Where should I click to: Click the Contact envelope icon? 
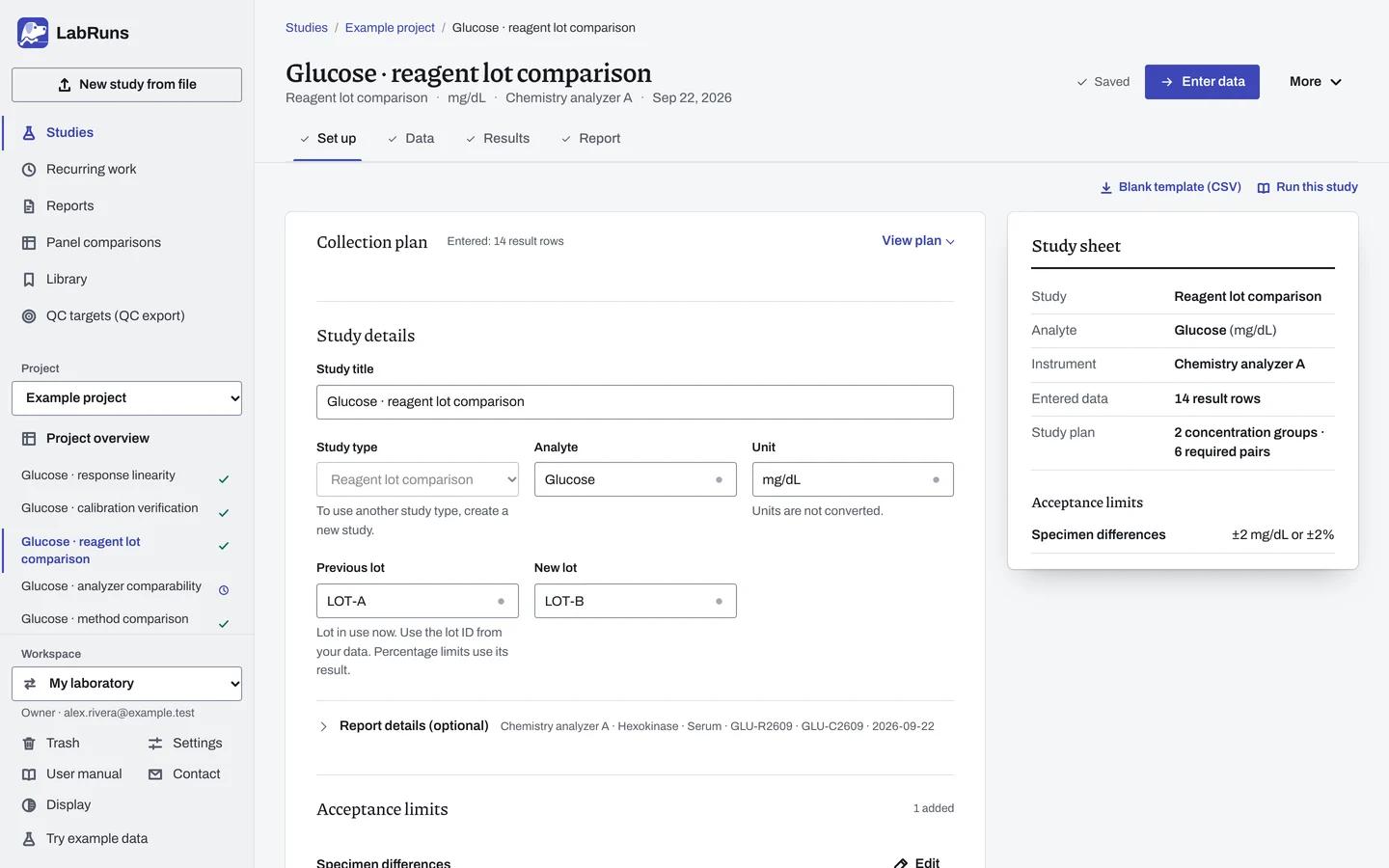click(x=155, y=774)
